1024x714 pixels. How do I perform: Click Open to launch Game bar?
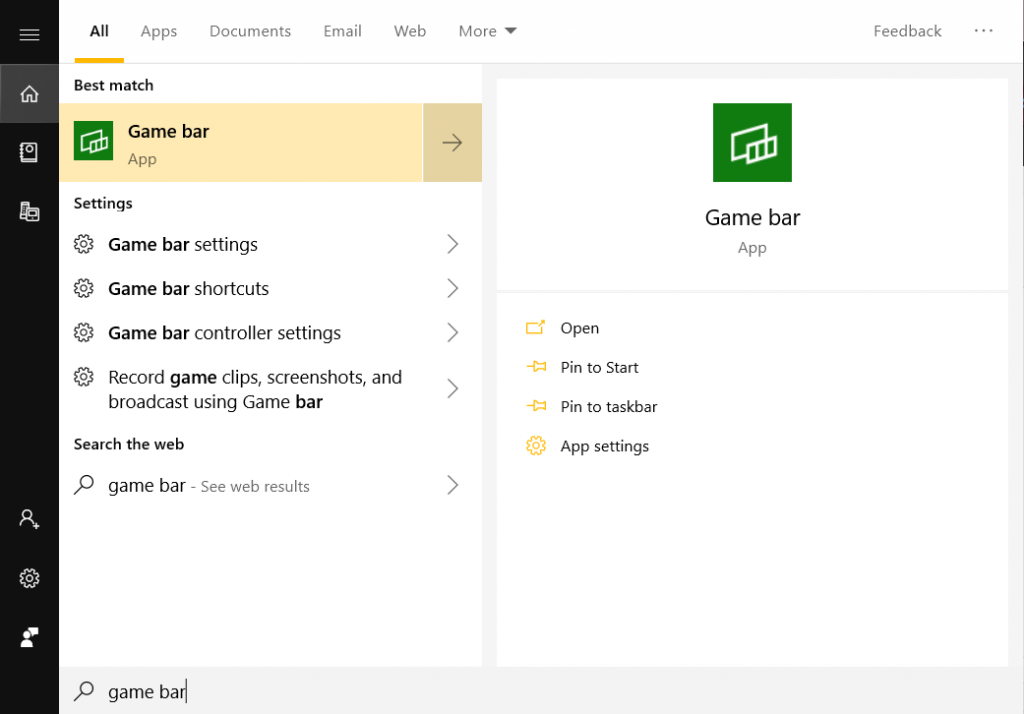coord(579,328)
